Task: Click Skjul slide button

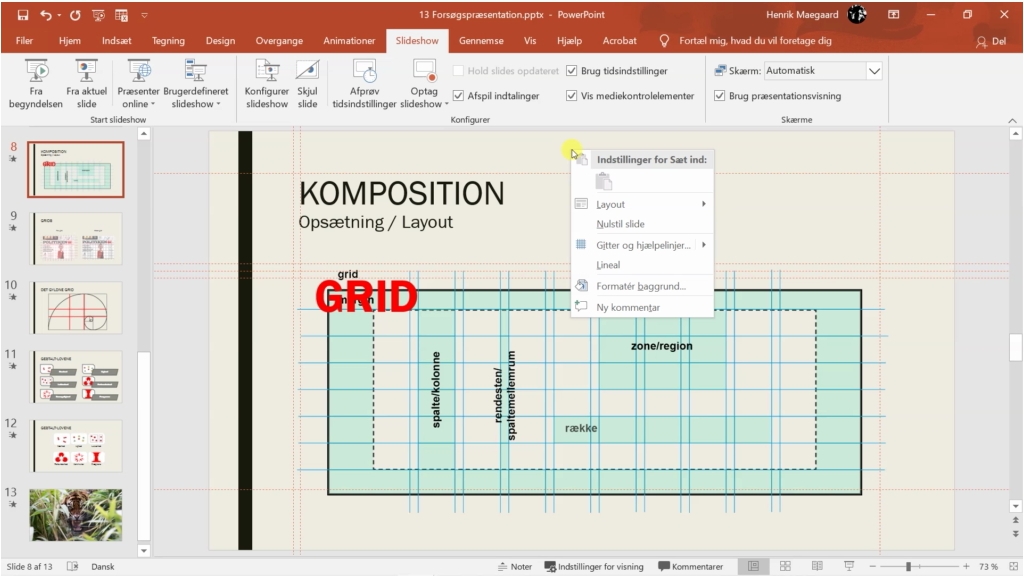Action: pos(307,84)
